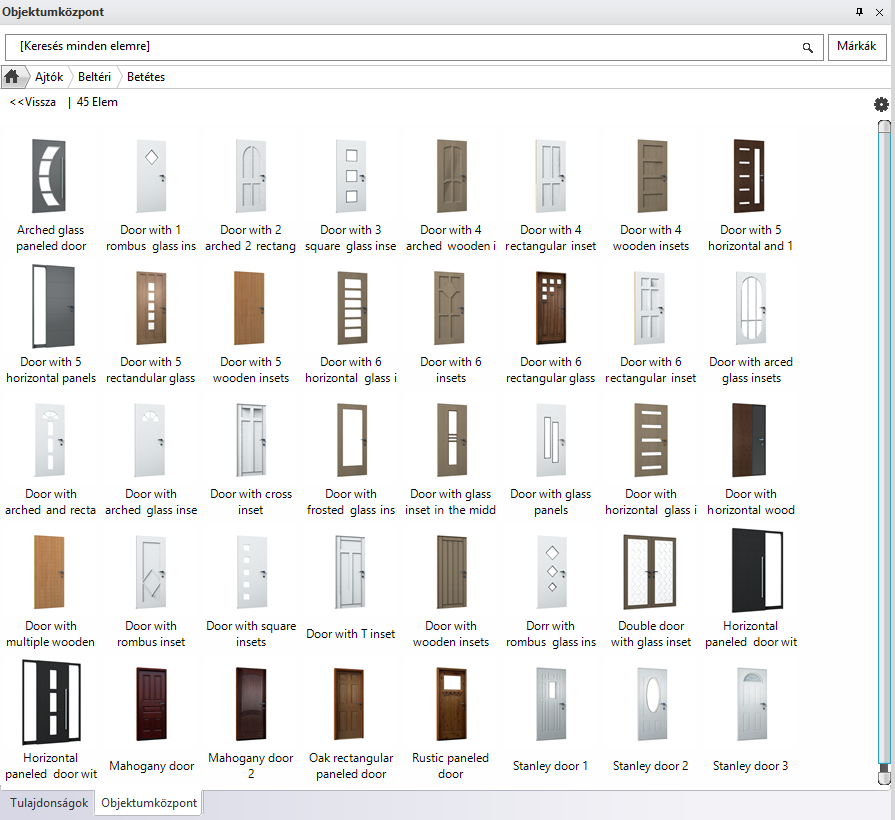Viewport: 895px width, 820px height.
Task: Navigate to Beltéri in the breadcrumb
Action: [x=94, y=77]
